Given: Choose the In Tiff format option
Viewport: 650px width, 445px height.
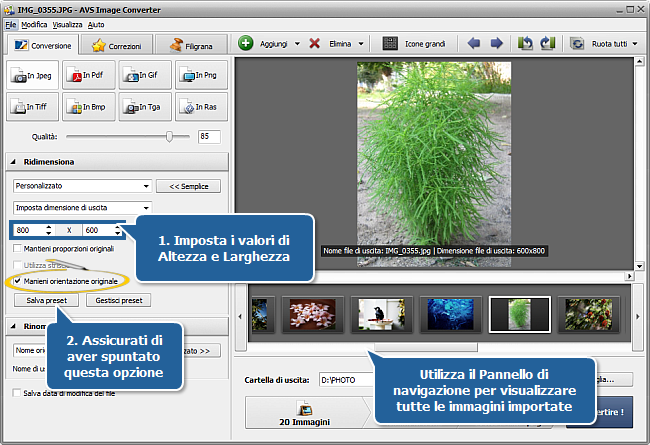Looking at the screenshot, I should (32, 105).
